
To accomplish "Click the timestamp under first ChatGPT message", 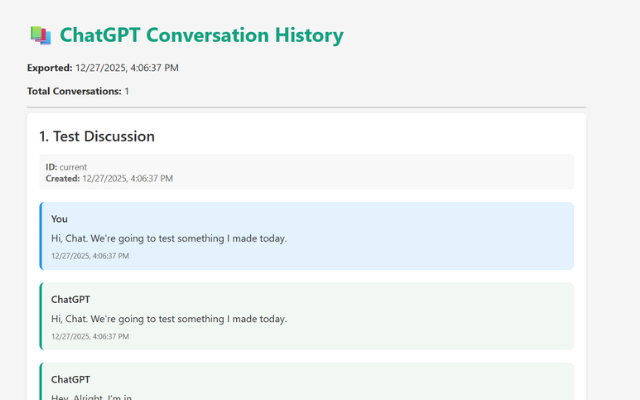I will [x=90, y=336].
